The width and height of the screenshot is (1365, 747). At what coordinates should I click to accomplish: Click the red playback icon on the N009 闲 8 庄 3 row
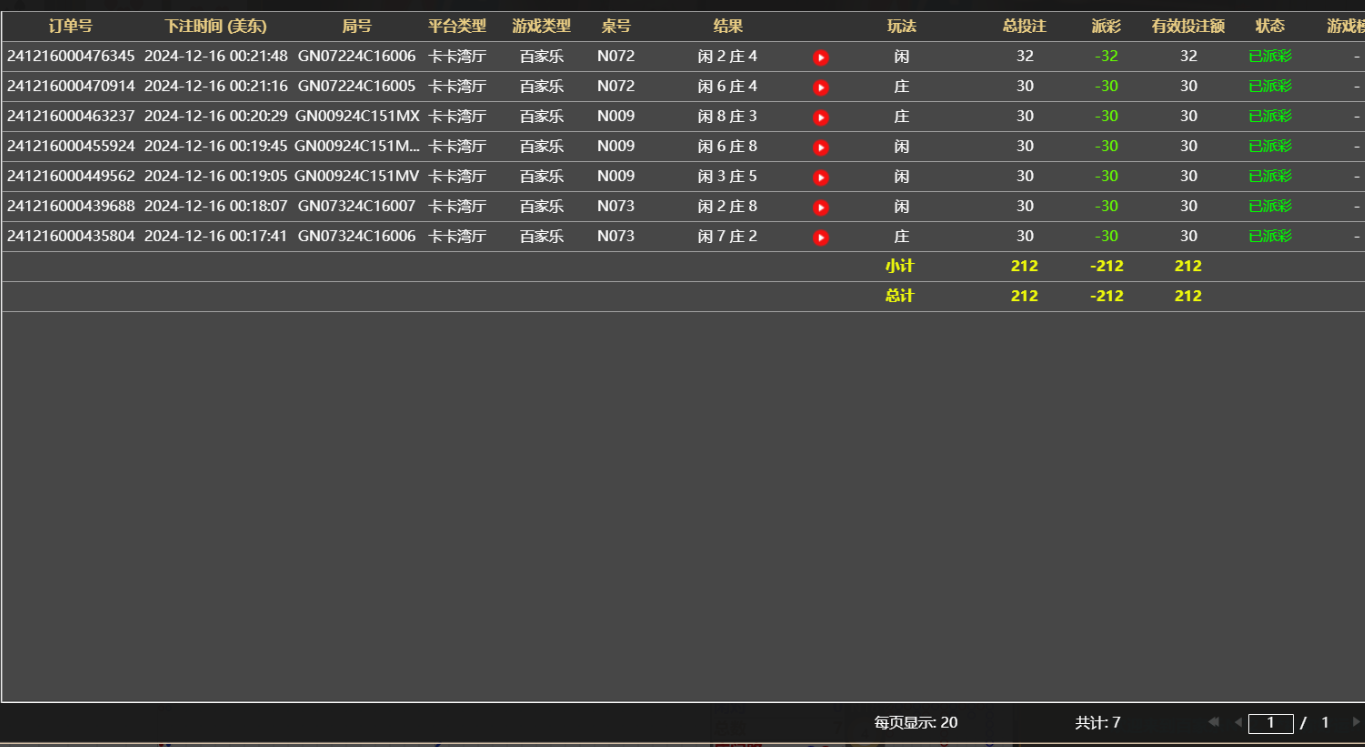tap(820, 116)
